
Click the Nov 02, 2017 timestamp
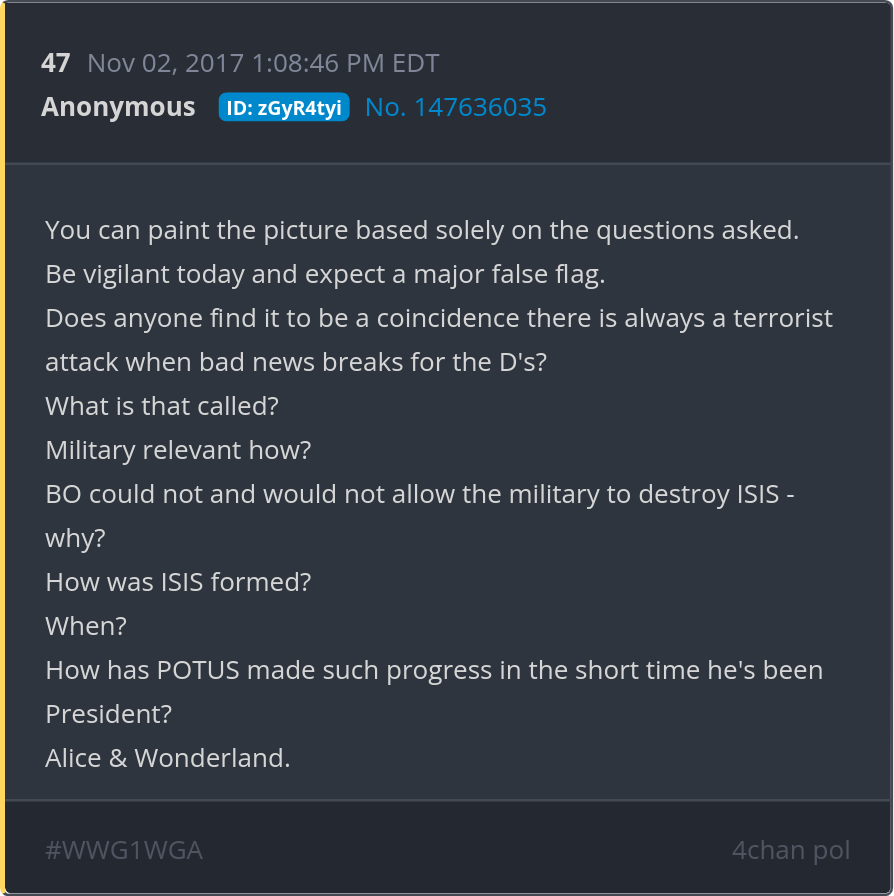point(263,64)
